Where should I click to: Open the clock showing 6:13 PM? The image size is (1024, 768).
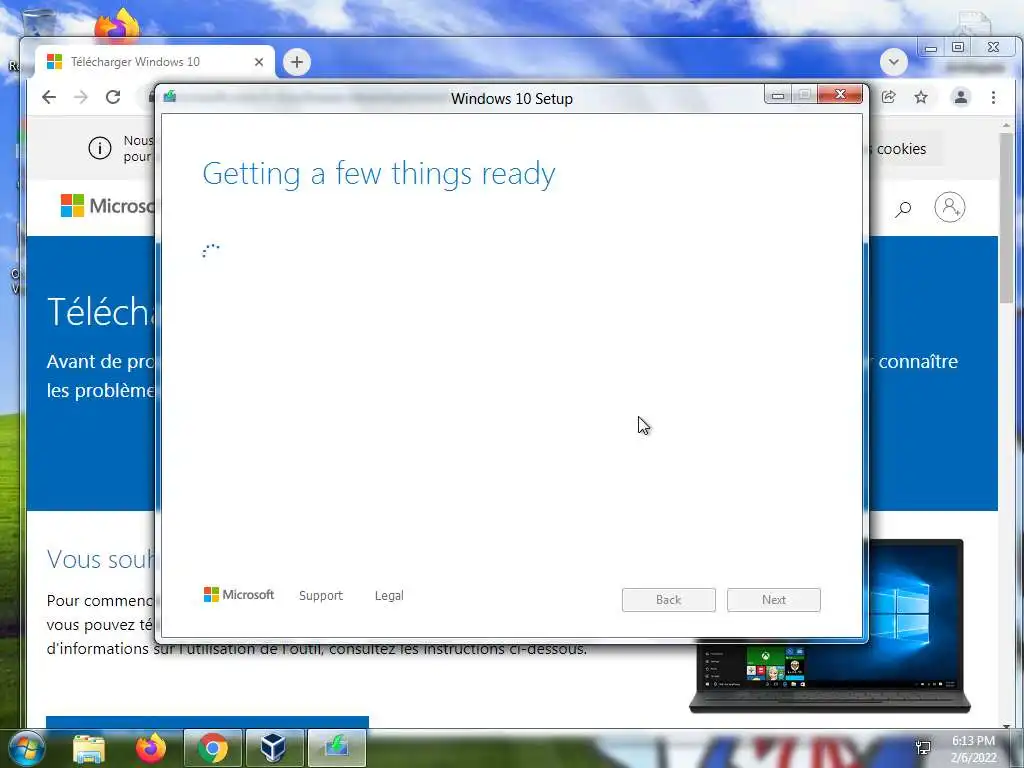[x=973, y=749]
